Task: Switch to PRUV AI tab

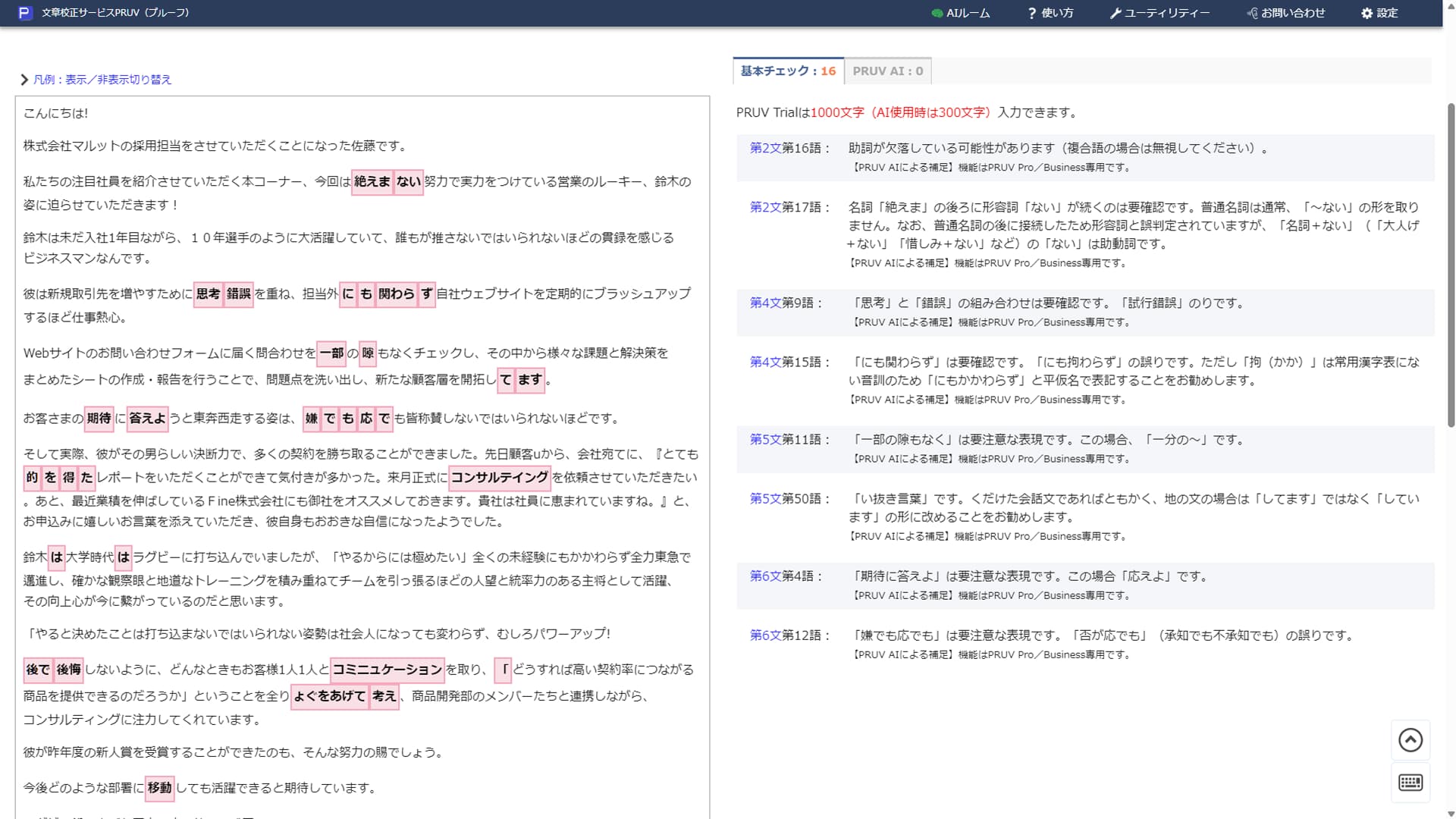Action: [x=887, y=71]
